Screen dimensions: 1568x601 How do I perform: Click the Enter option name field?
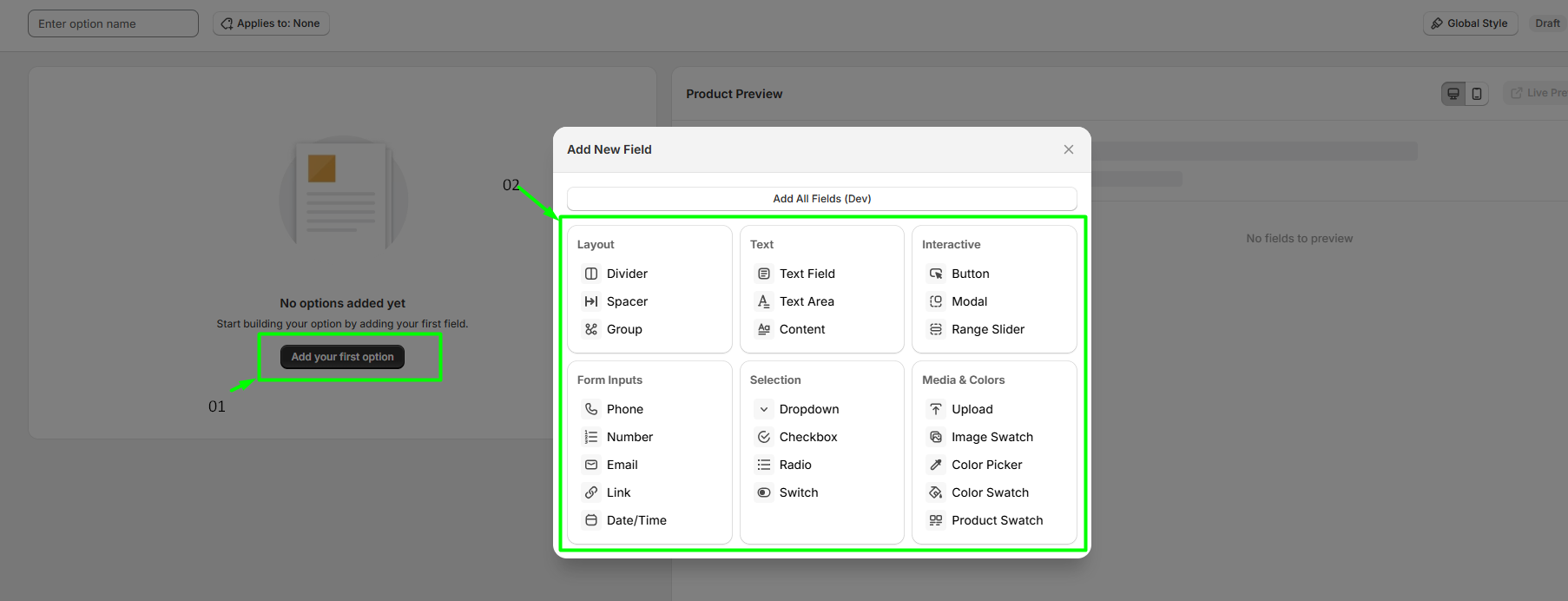(113, 23)
